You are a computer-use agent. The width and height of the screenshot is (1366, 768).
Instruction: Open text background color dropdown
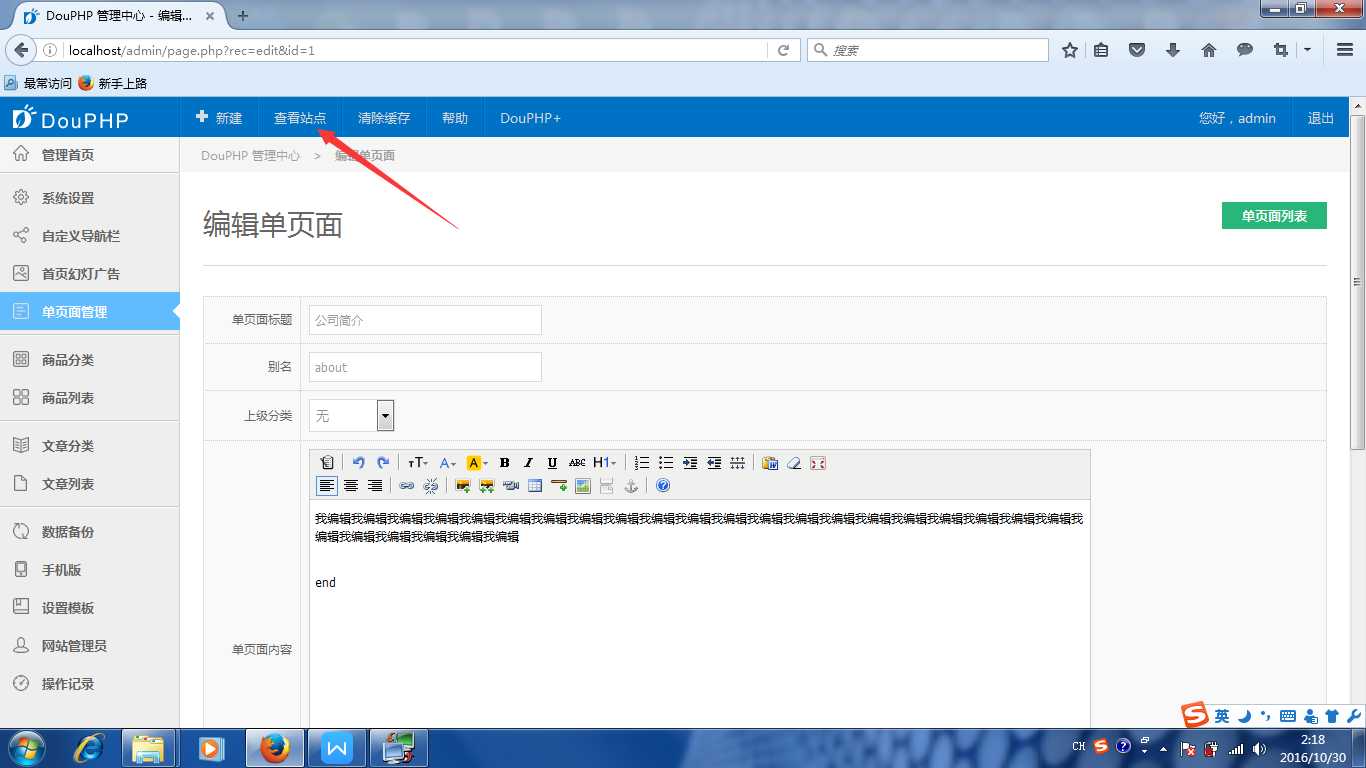(x=477, y=463)
